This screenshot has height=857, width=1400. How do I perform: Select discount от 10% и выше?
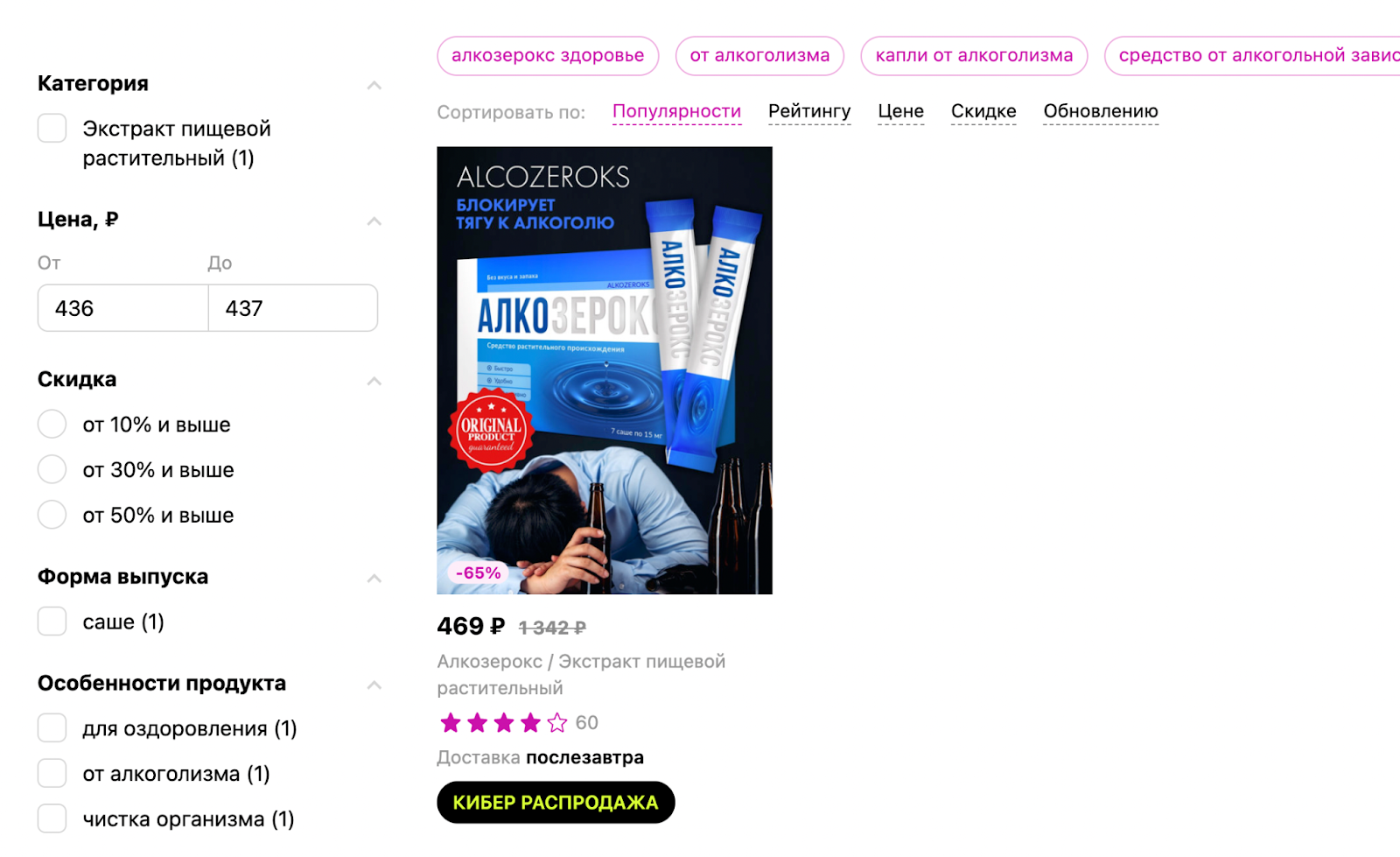[x=52, y=425]
